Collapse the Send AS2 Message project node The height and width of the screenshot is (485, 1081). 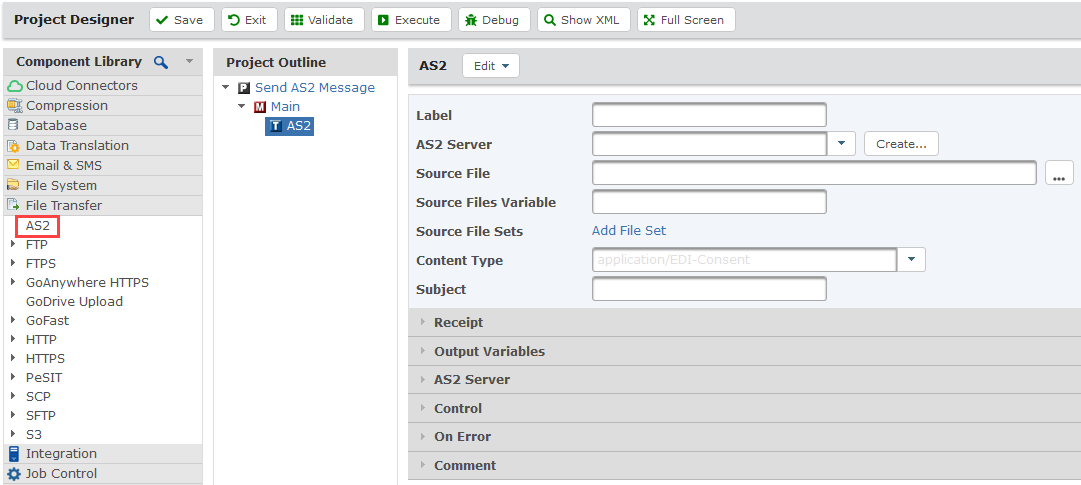[x=225, y=88]
